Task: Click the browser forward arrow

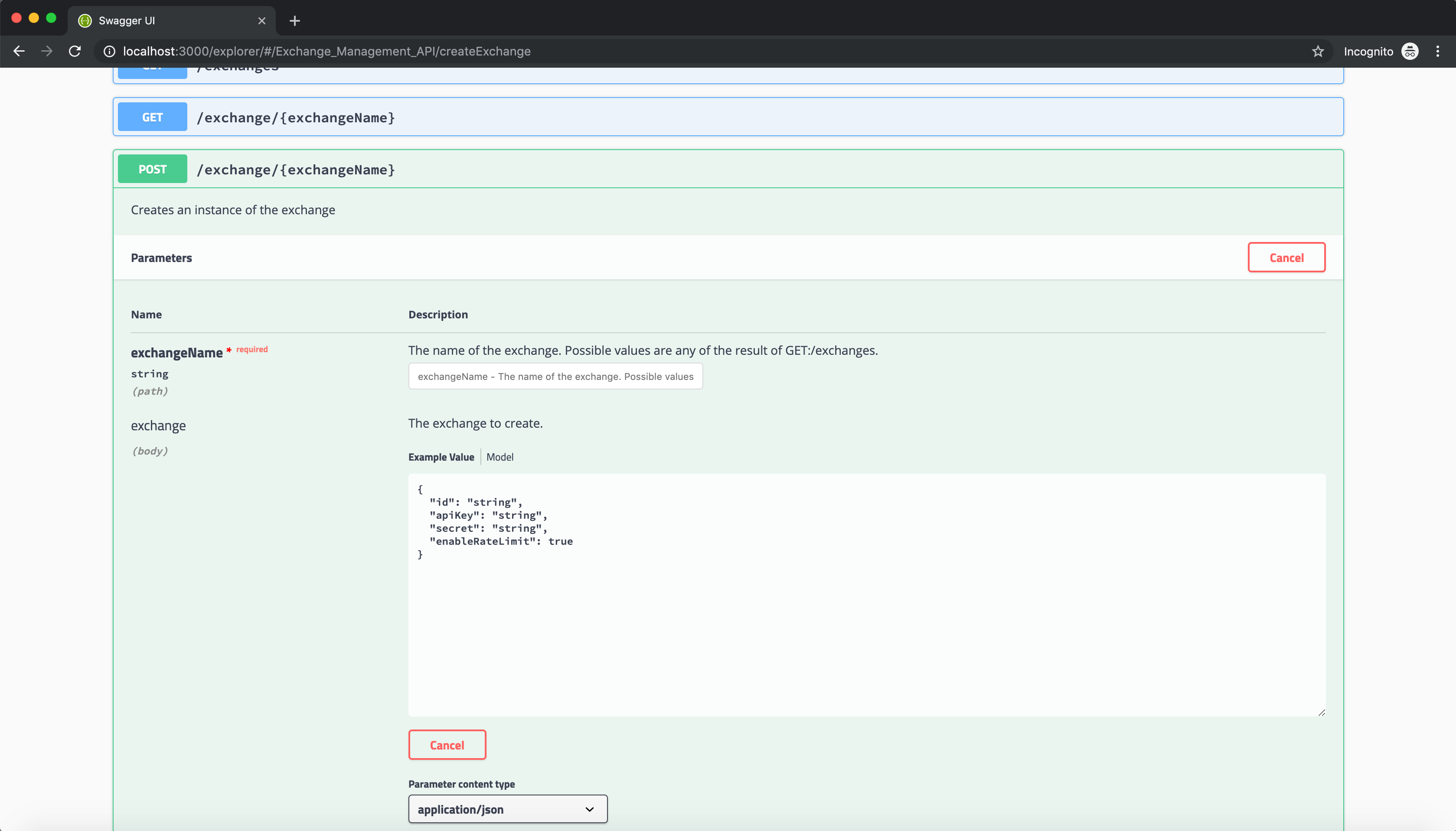Action: (47, 51)
